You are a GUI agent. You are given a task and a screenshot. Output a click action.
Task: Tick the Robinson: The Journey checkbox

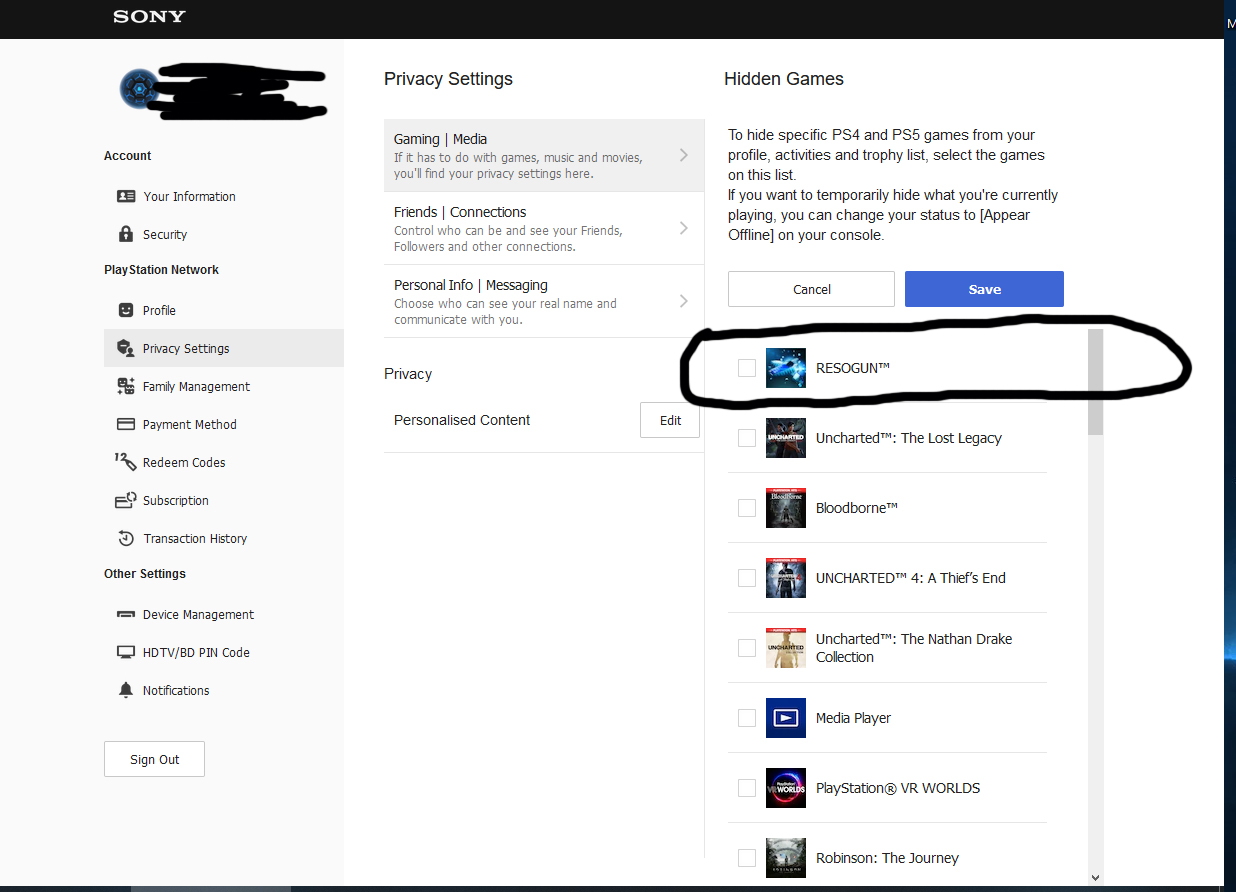click(747, 858)
